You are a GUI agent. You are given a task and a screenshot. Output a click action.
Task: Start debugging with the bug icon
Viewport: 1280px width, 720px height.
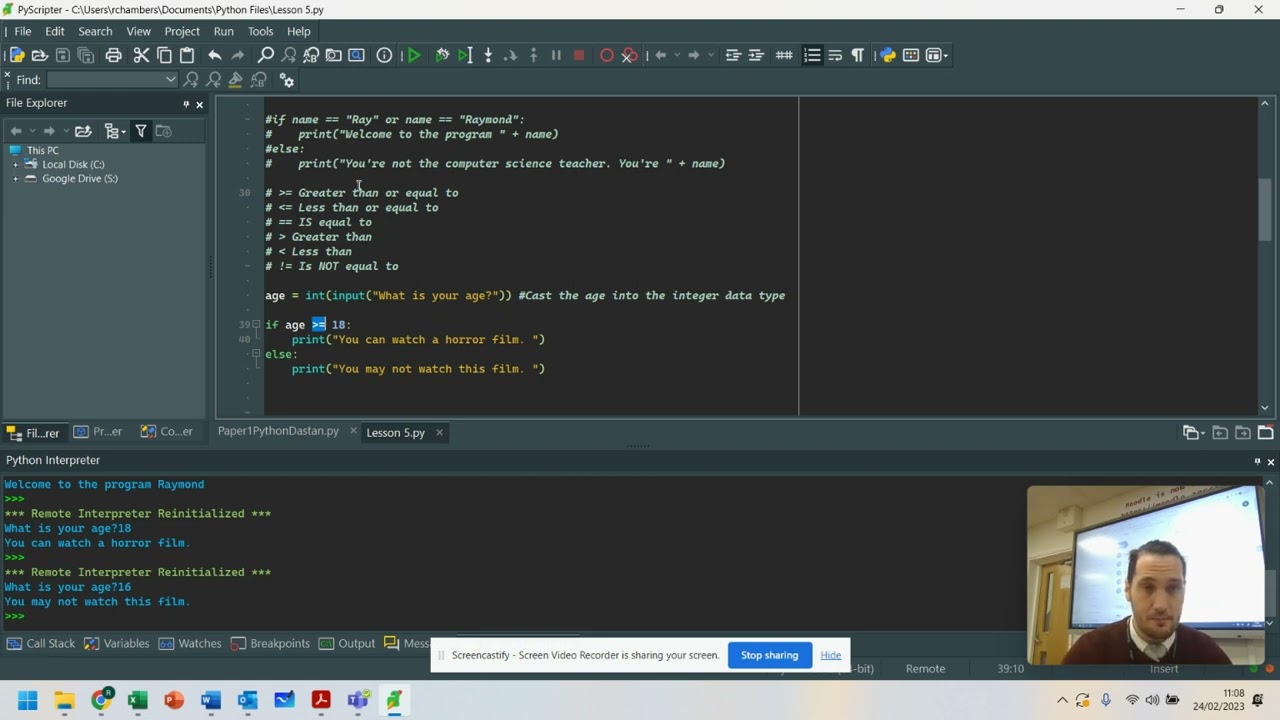click(x=442, y=55)
